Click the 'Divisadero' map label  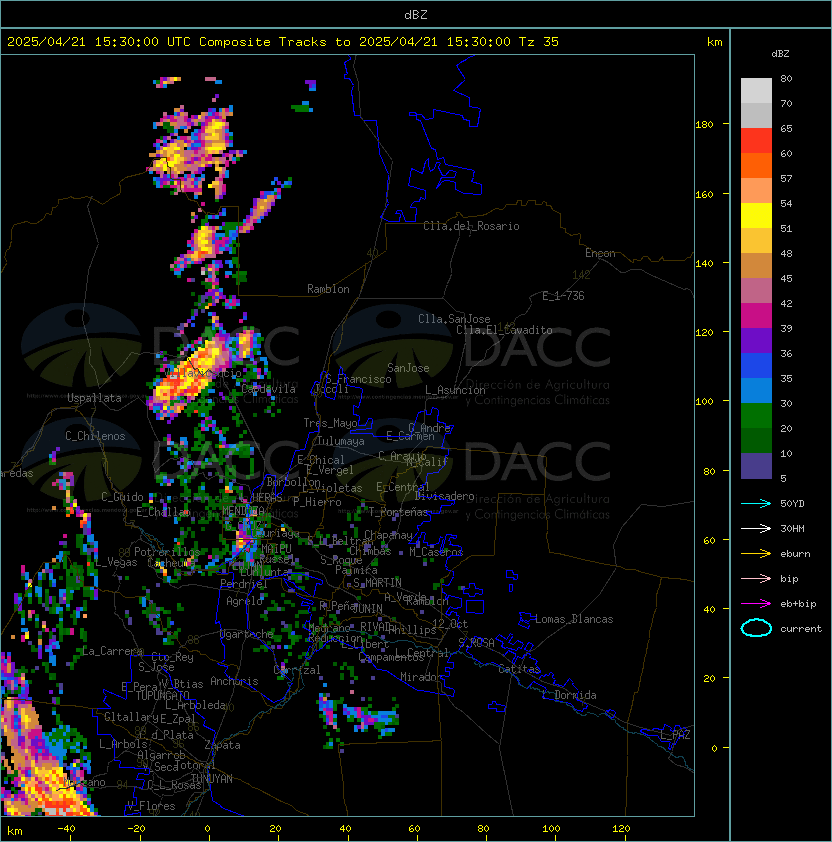444,496
